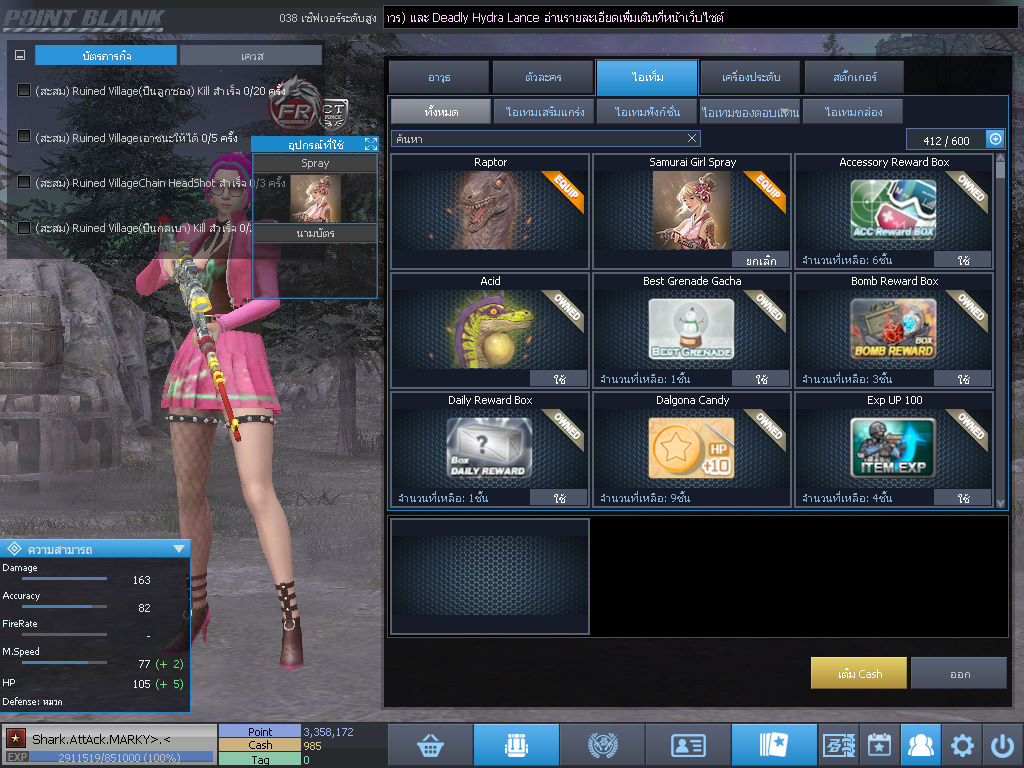
Task: Open the เควส tab
Action: point(251,56)
